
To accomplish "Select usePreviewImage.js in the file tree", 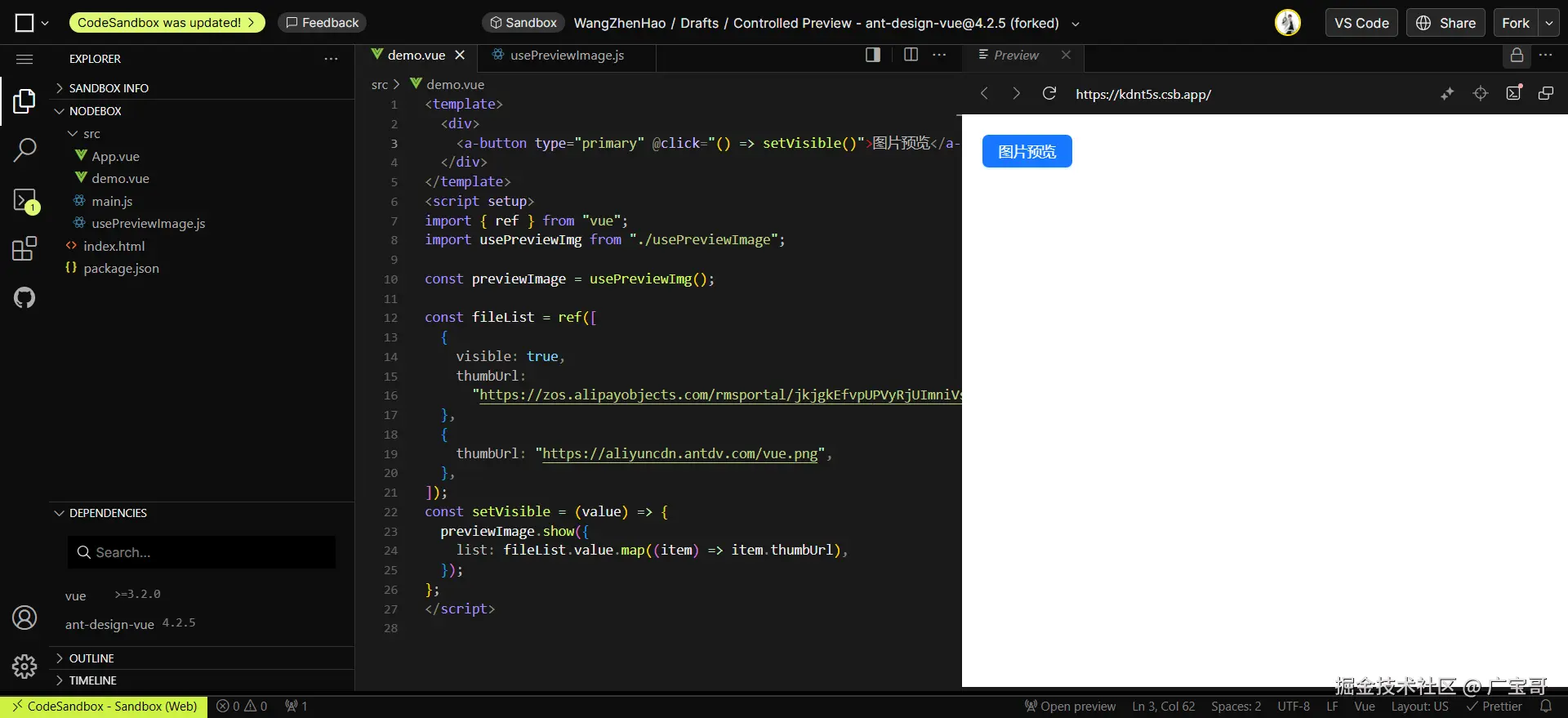I will 203,223.
